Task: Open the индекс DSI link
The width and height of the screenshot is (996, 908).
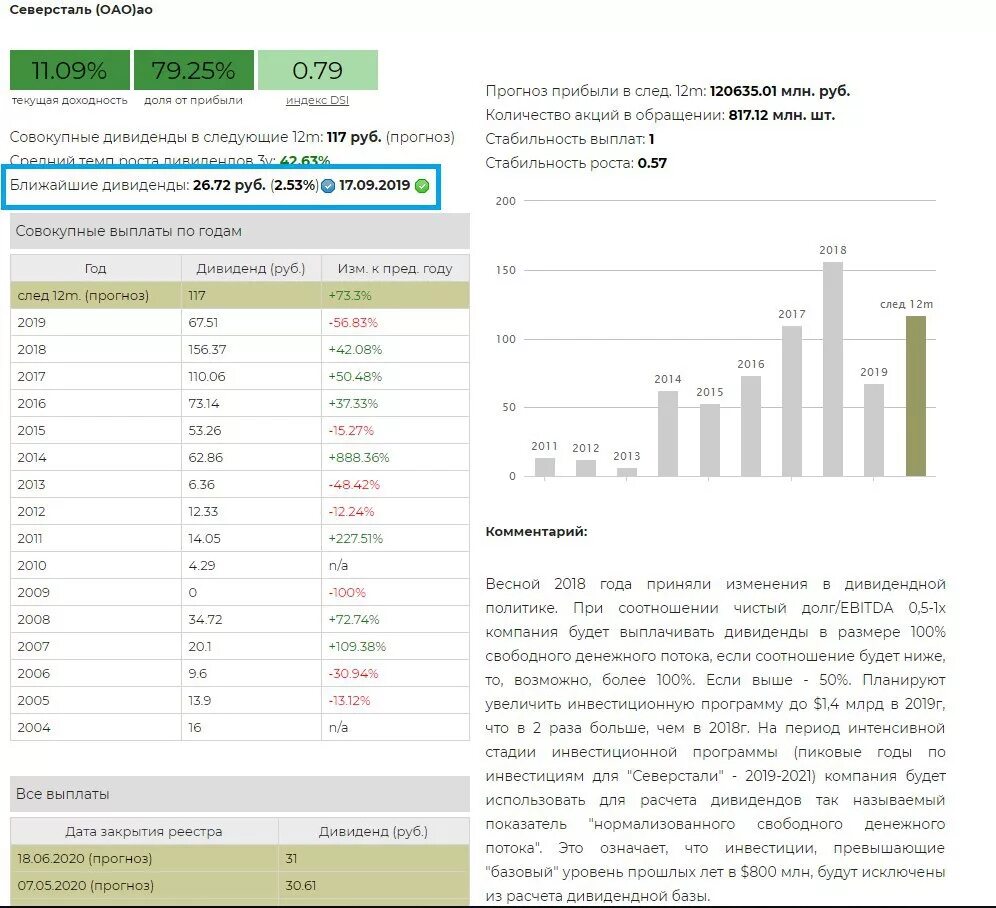Action: (x=317, y=100)
